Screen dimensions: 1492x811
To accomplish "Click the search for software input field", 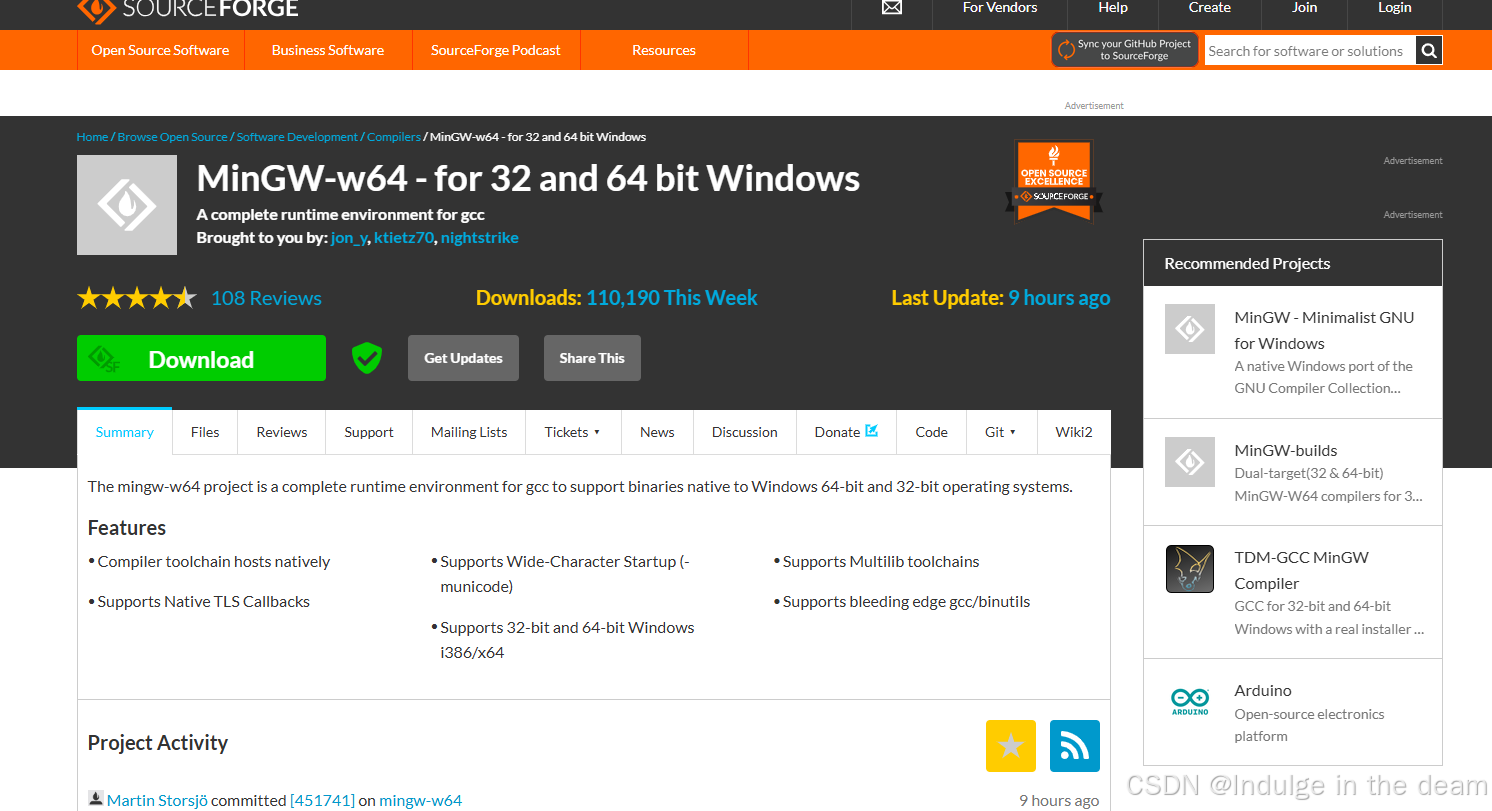I will pyautogui.click(x=1310, y=51).
